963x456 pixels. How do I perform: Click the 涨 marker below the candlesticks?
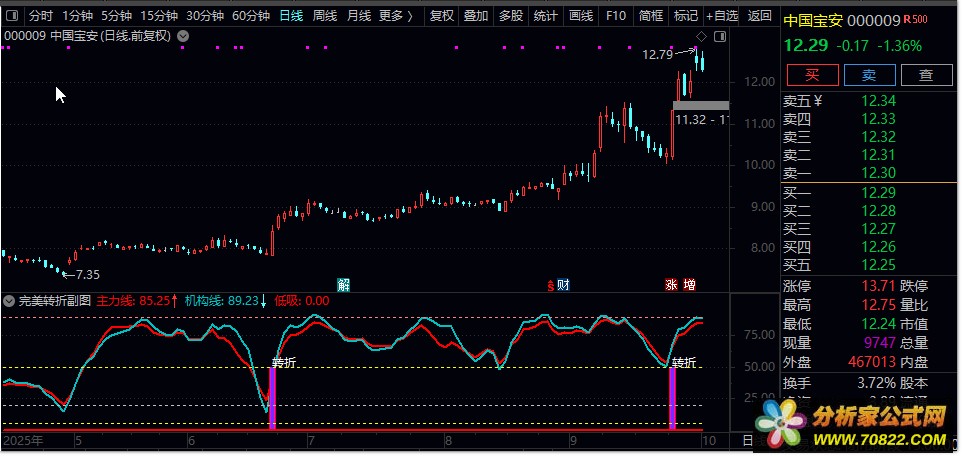click(x=672, y=285)
